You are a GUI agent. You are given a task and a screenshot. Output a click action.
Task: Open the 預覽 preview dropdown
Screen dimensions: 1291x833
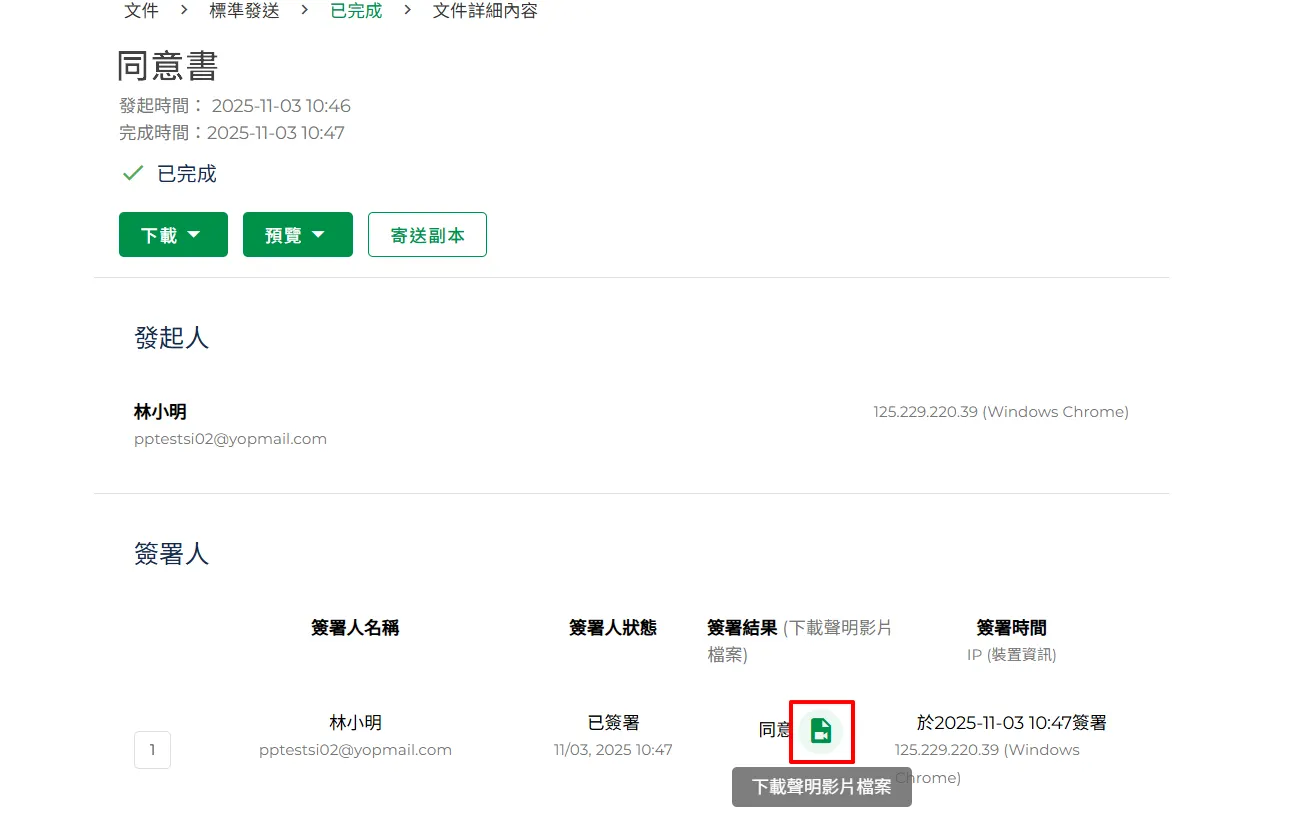pos(297,234)
